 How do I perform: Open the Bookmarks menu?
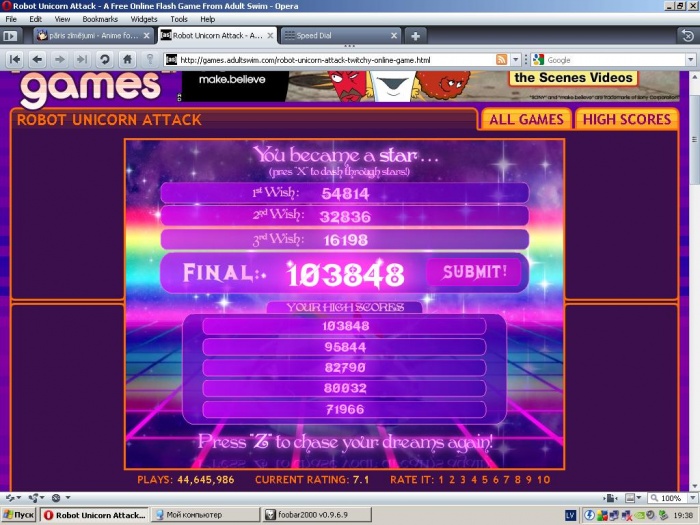[x=100, y=19]
